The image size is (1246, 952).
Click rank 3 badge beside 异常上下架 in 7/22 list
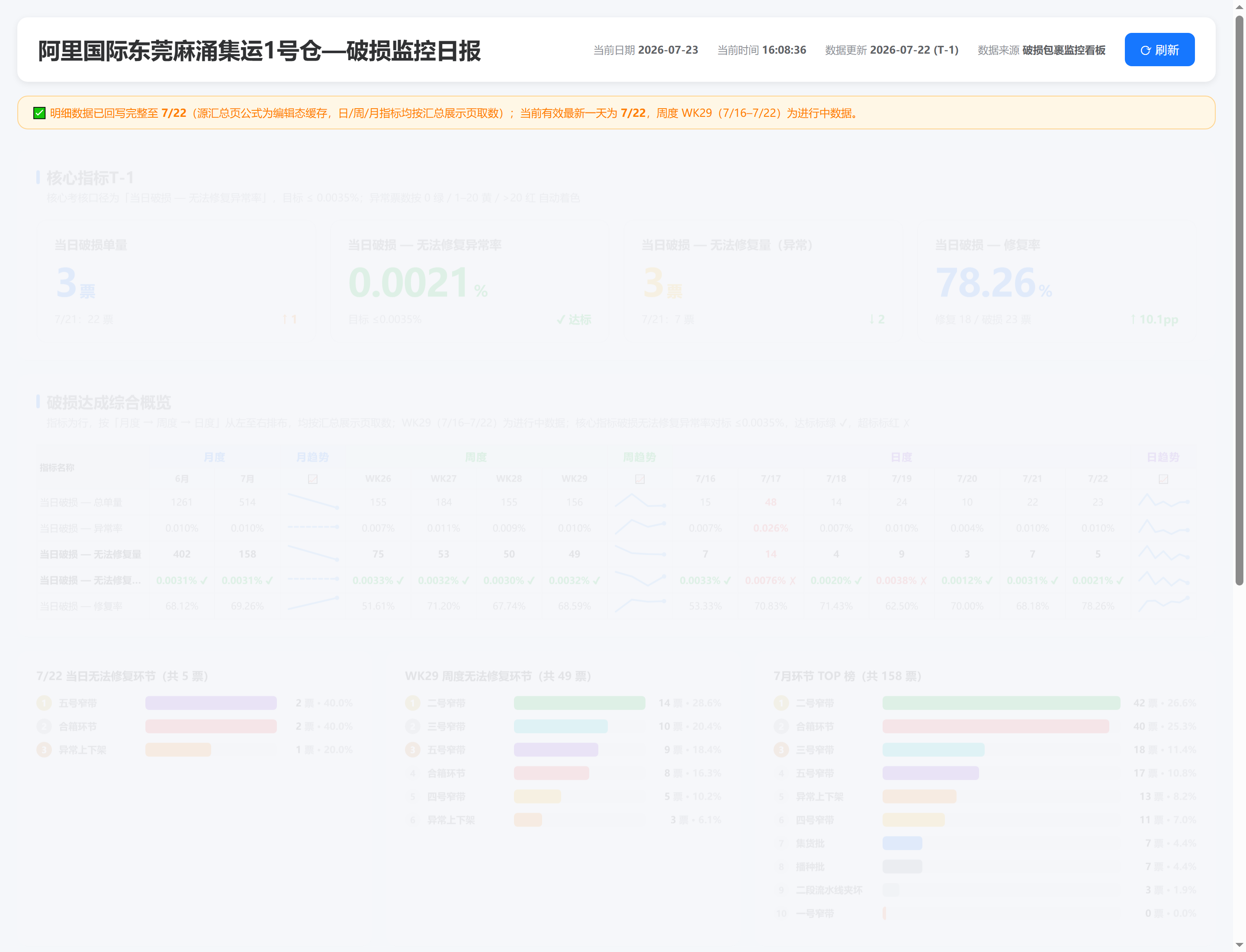click(44, 750)
